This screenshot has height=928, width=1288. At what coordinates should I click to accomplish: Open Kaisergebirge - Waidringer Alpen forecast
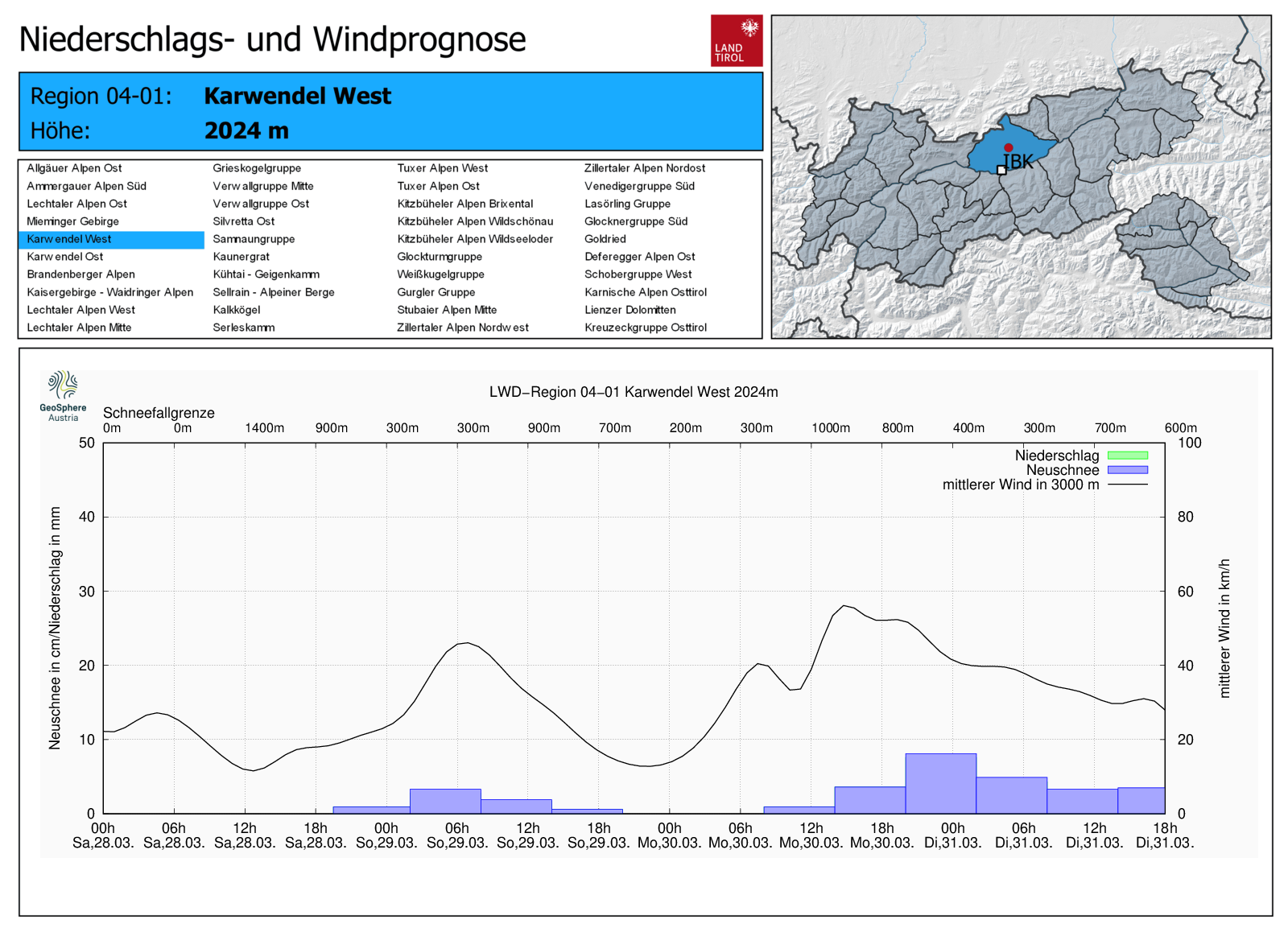point(109,292)
